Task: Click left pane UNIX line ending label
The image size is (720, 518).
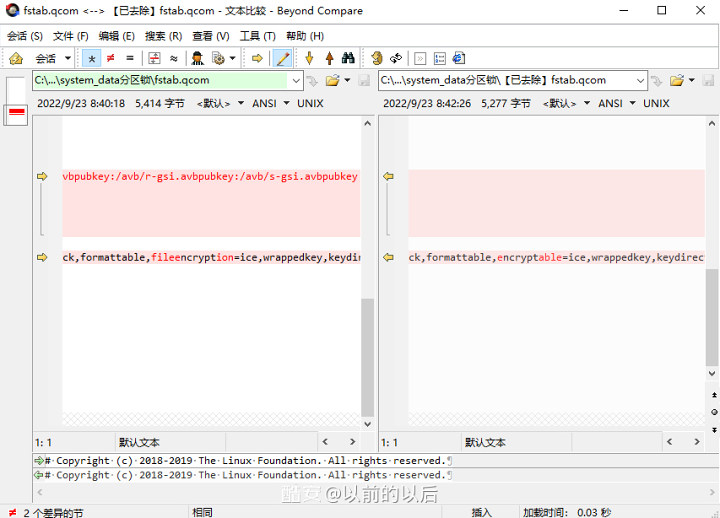Action: click(x=310, y=103)
